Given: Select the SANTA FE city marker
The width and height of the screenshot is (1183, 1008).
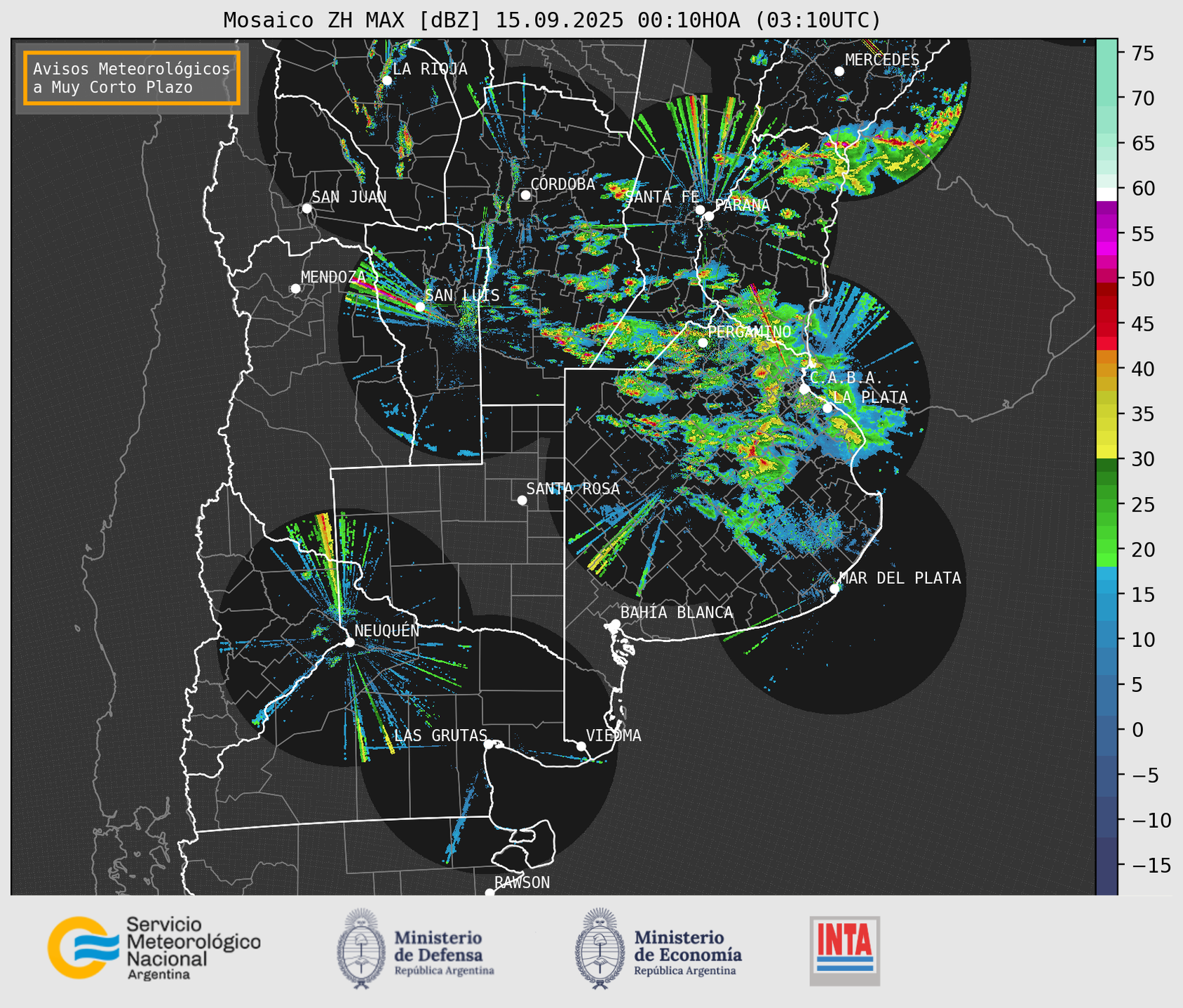Looking at the screenshot, I should [700, 210].
